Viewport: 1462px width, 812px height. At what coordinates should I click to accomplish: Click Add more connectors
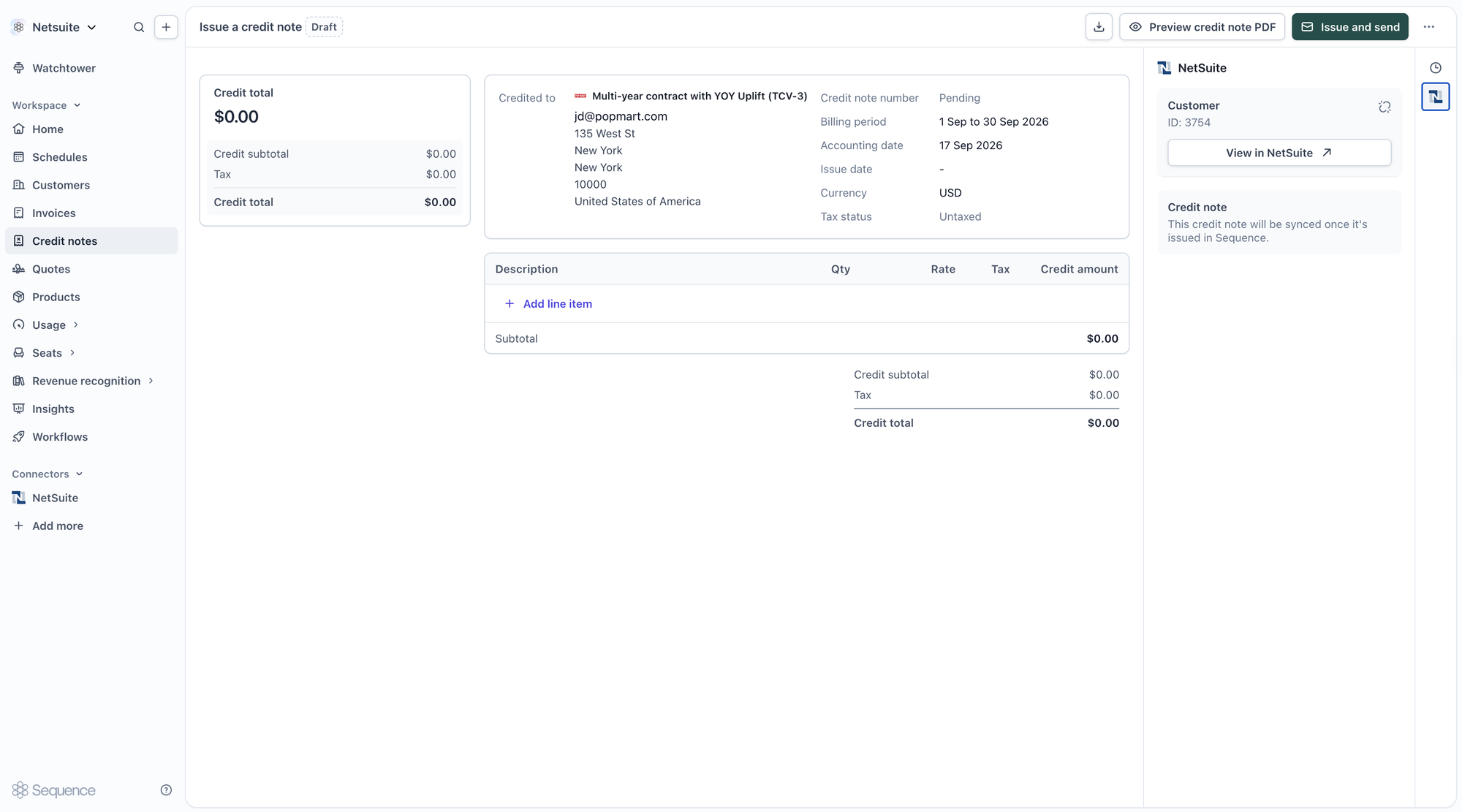[57, 526]
